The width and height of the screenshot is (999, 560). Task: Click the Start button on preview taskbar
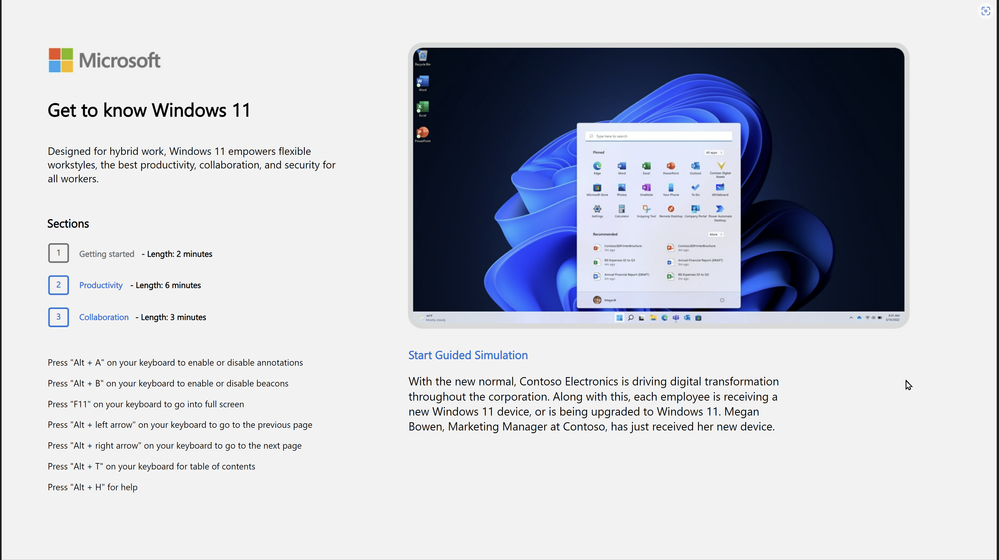[619, 318]
